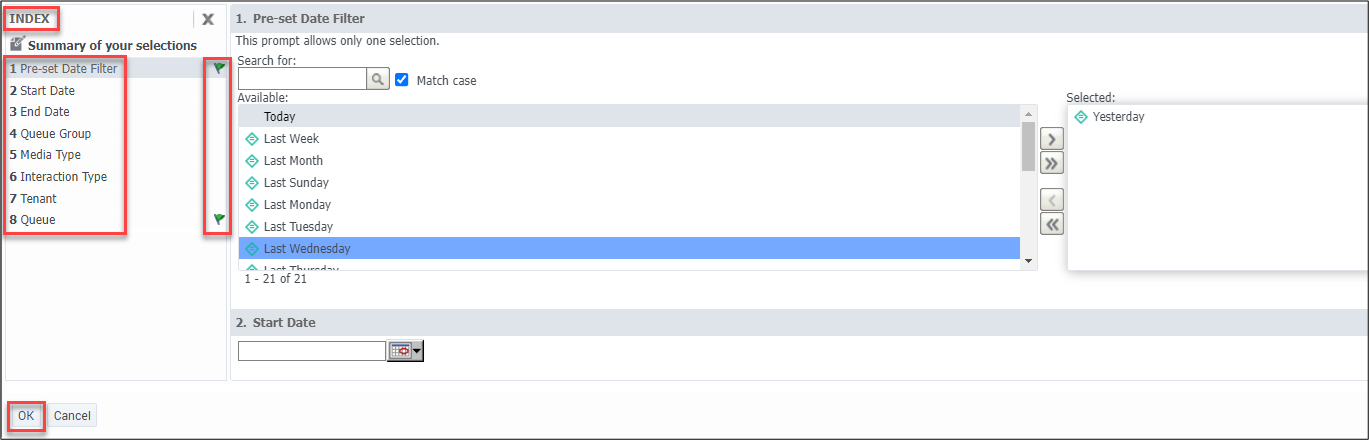Screen dimensions: 1369x440
Task: Click green flag beside Pre-set Date Filter
Action: (219, 69)
